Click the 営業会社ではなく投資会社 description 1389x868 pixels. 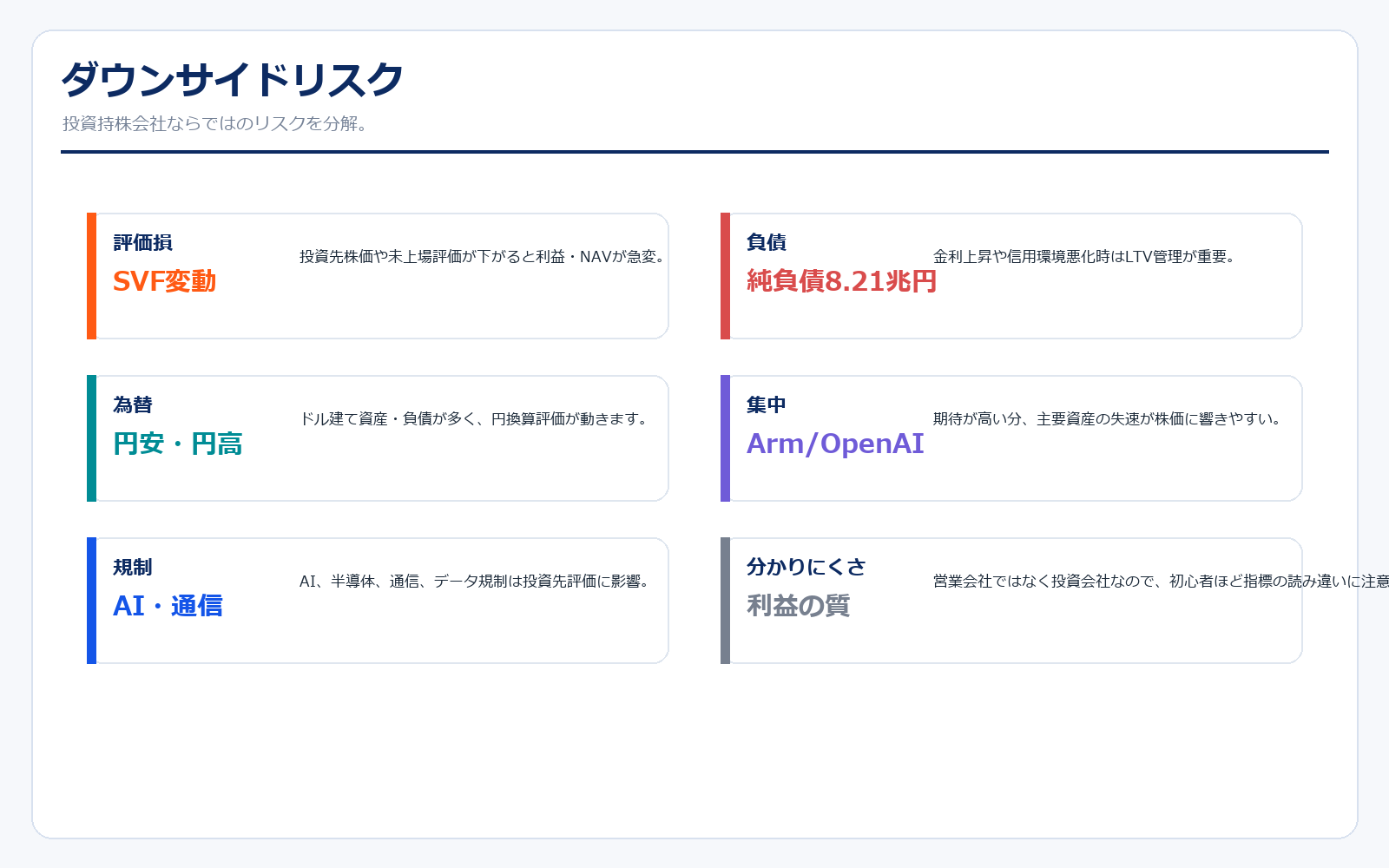[x=1161, y=581]
